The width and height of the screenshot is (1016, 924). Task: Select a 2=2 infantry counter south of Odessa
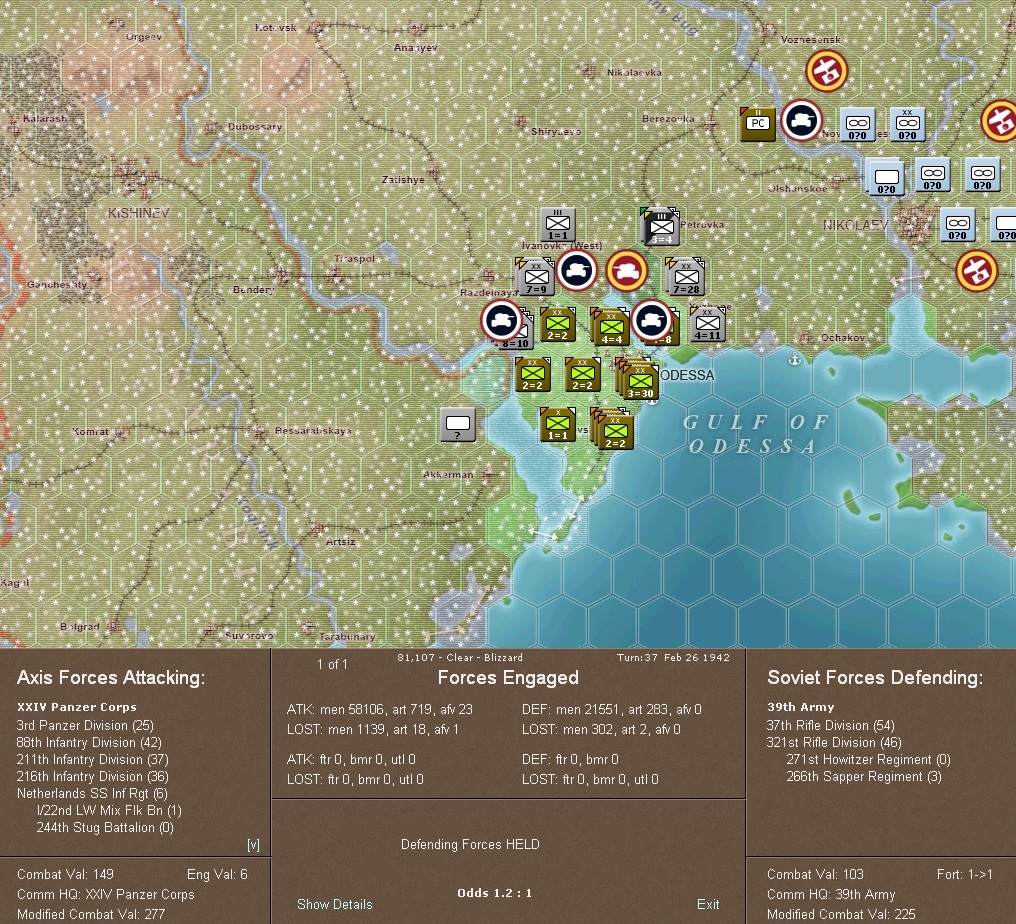(x=611, y=432)
